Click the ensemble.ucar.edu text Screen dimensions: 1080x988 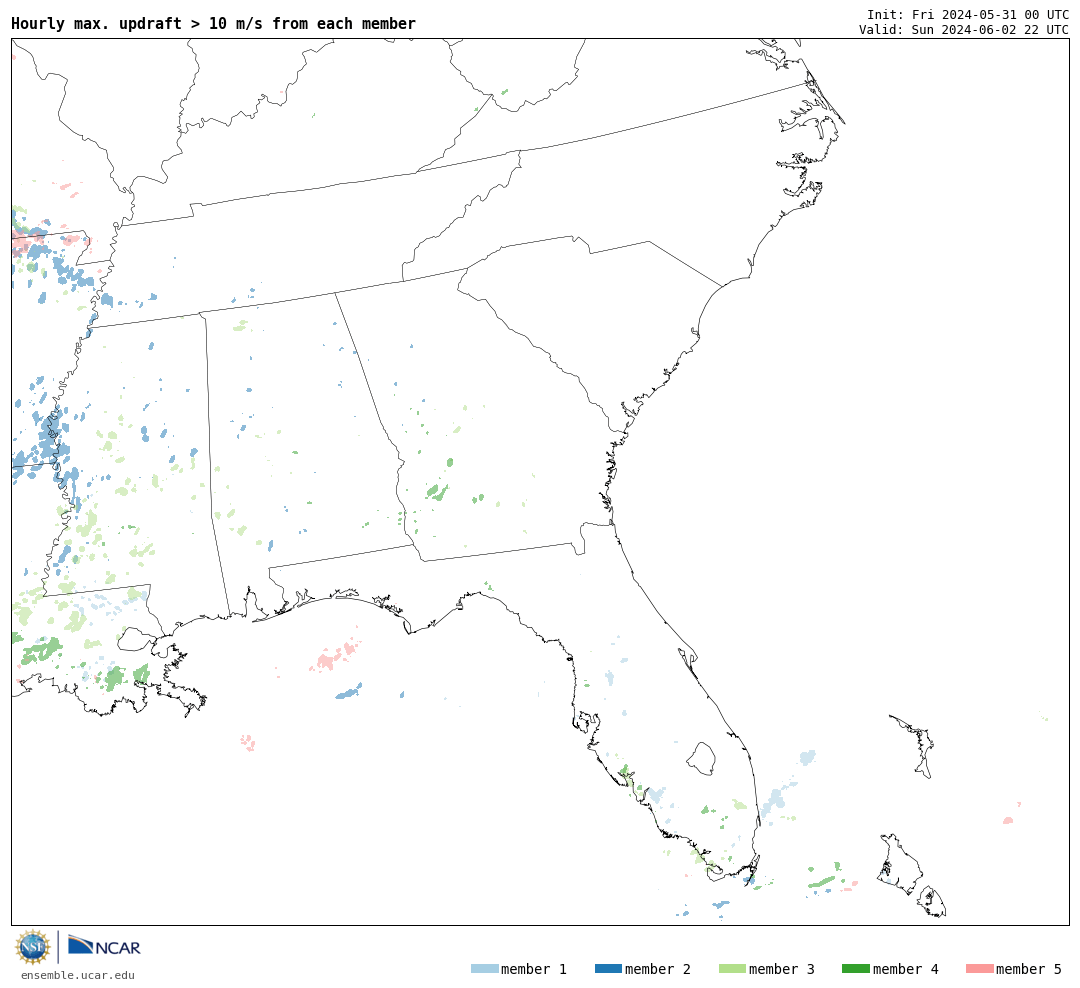[x=78, y=975]
